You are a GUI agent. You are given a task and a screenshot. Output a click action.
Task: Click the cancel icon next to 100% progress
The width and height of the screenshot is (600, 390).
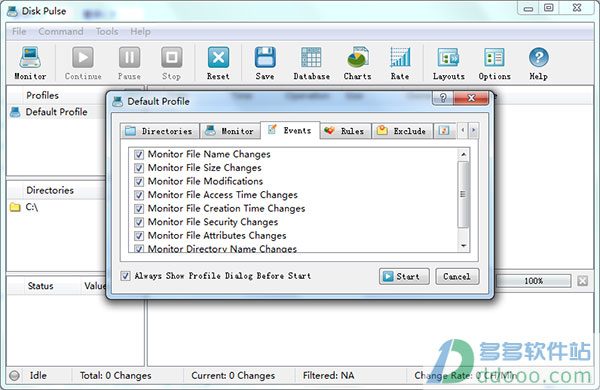(x=582, y=281)
